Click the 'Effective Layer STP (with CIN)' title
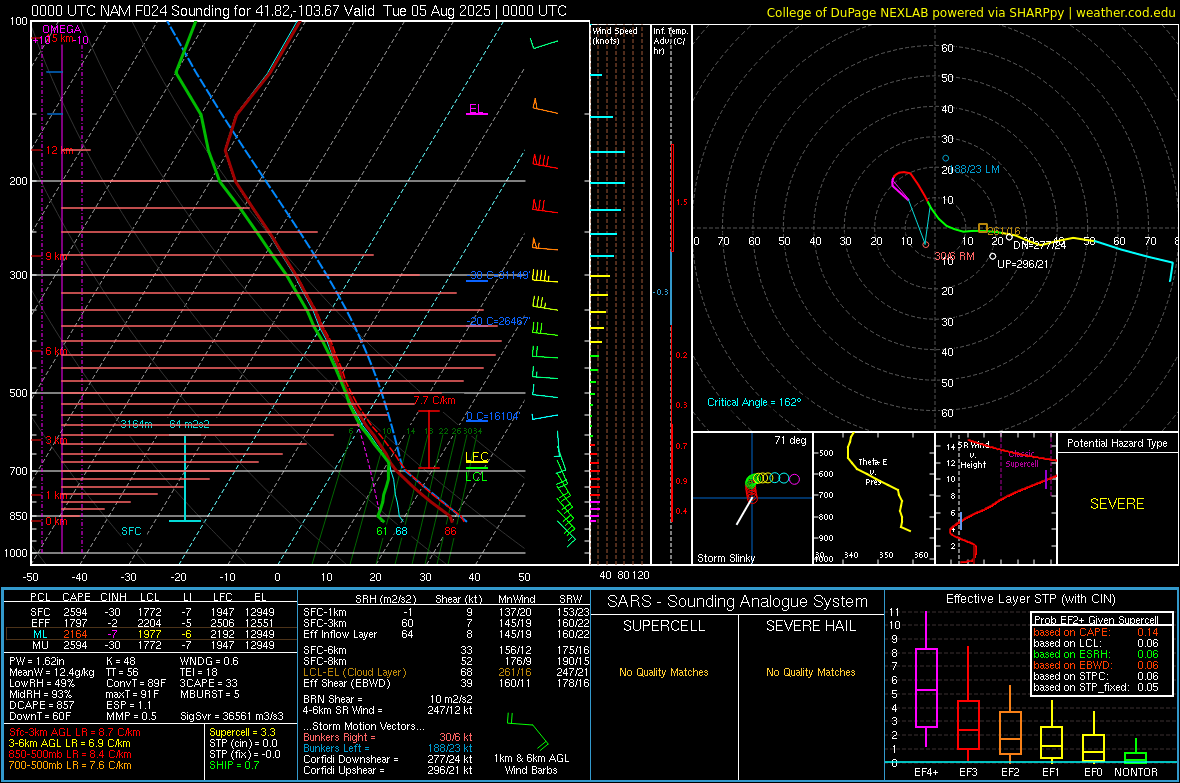 [x=1030, y=599]
